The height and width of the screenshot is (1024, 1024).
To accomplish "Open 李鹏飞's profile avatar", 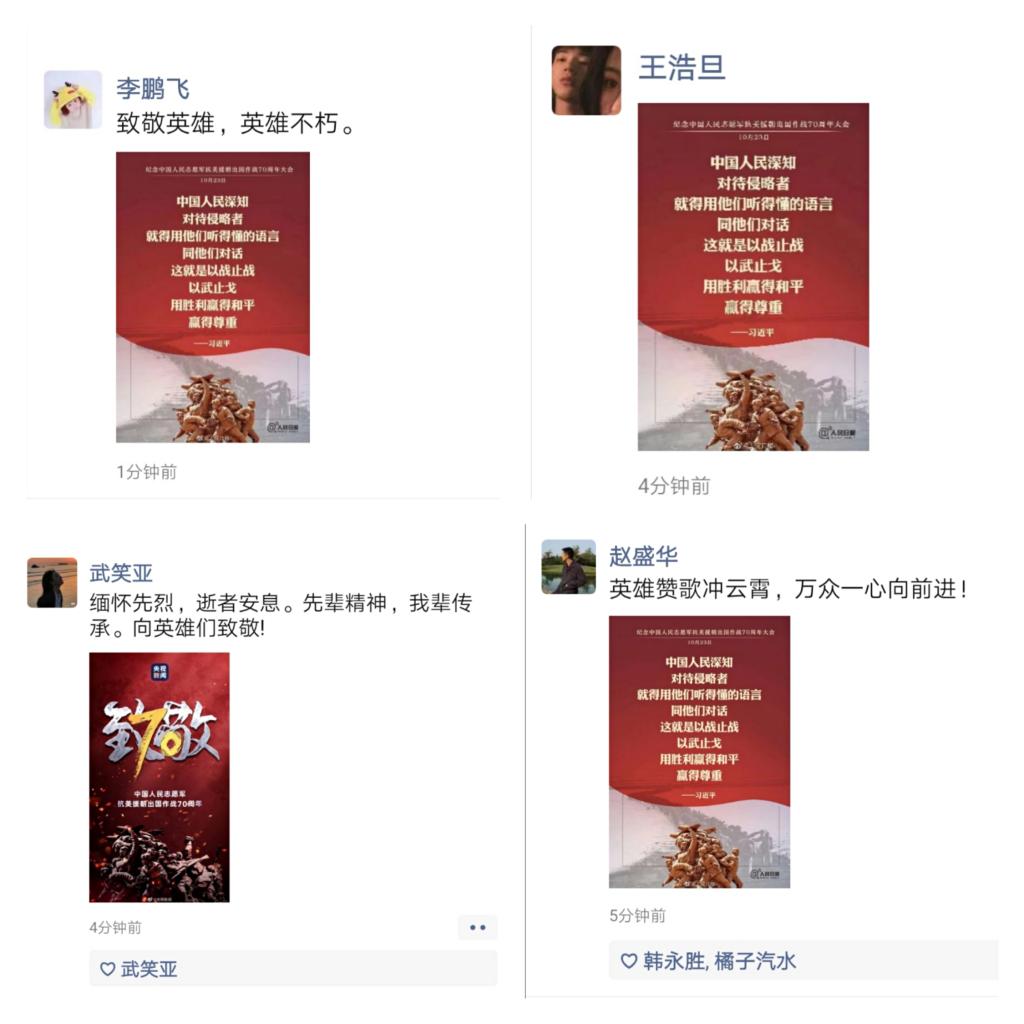I will tap(72, 99).
